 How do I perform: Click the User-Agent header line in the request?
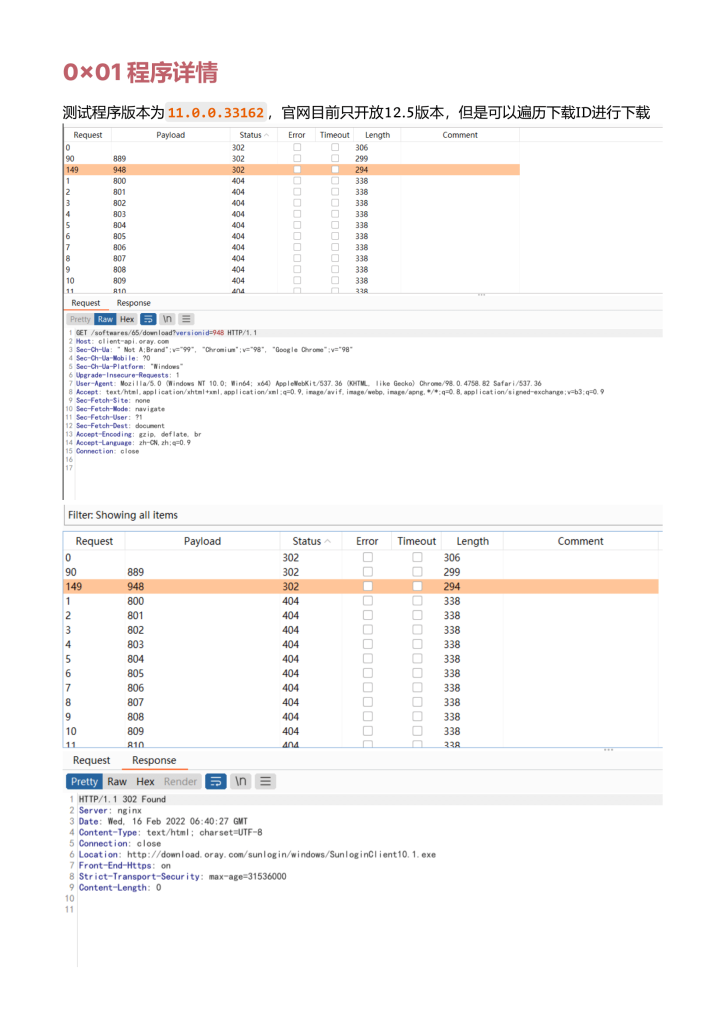click(x=309, y=383)
